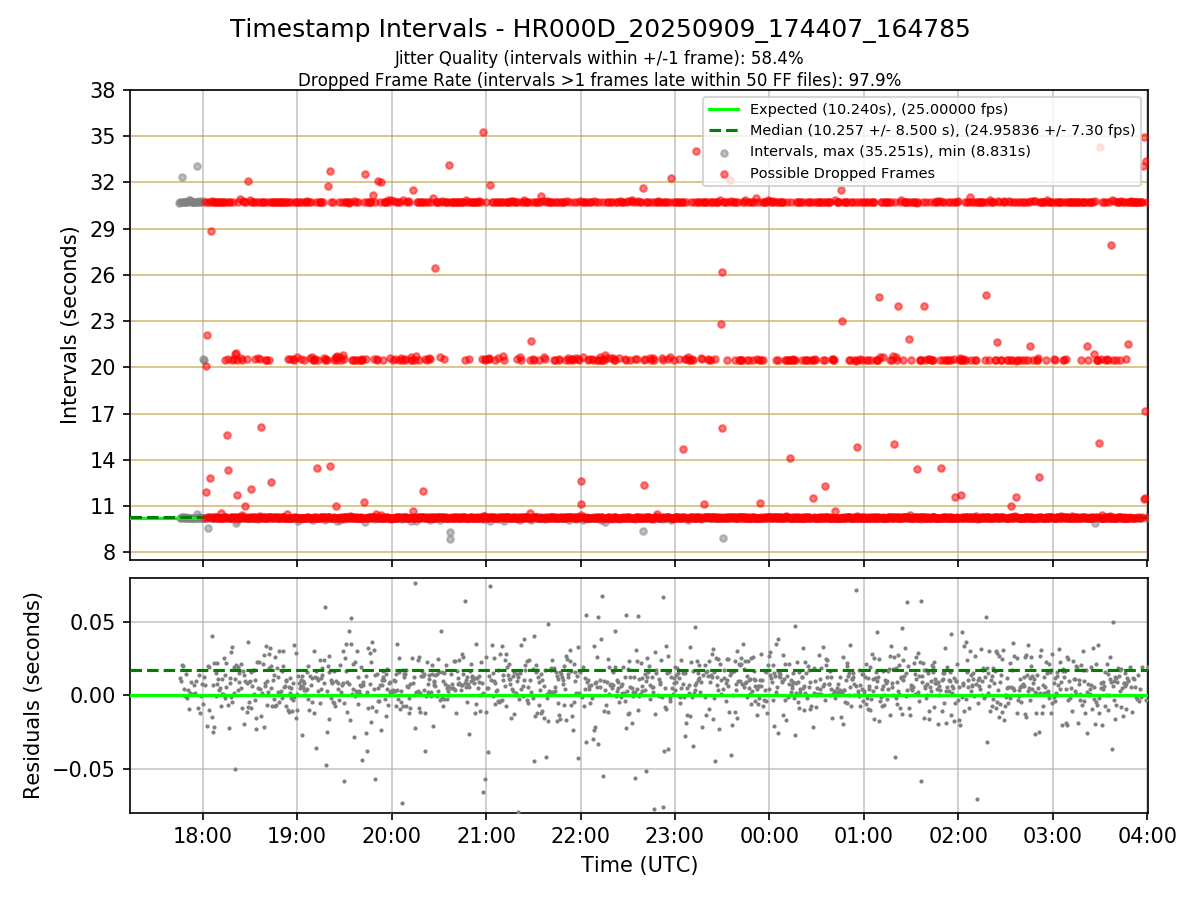The image size is (1200, 900).
Task: Click the 18:00 time tick label
Action: [203, 834]
